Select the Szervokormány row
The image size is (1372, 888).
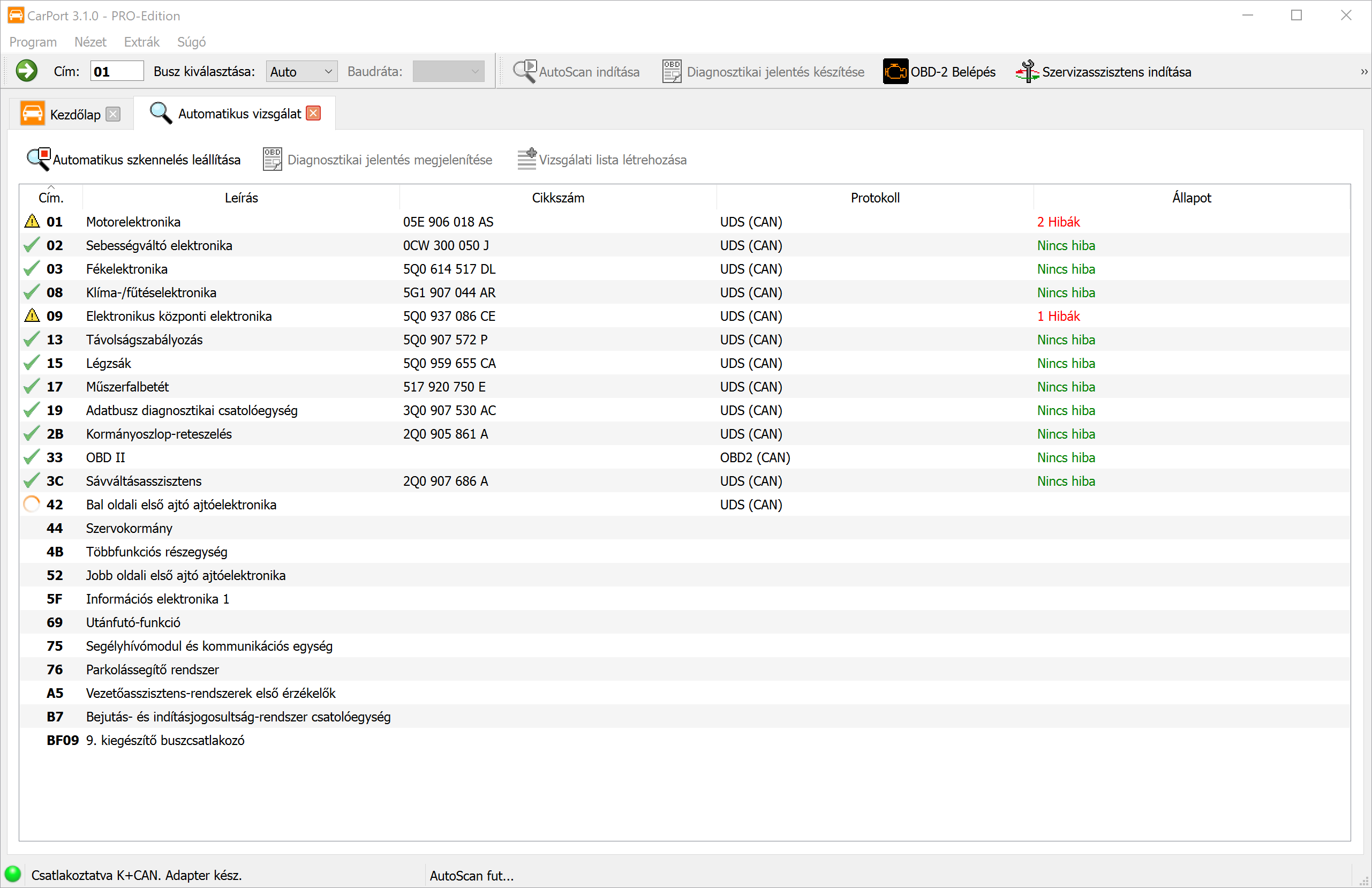129,528
